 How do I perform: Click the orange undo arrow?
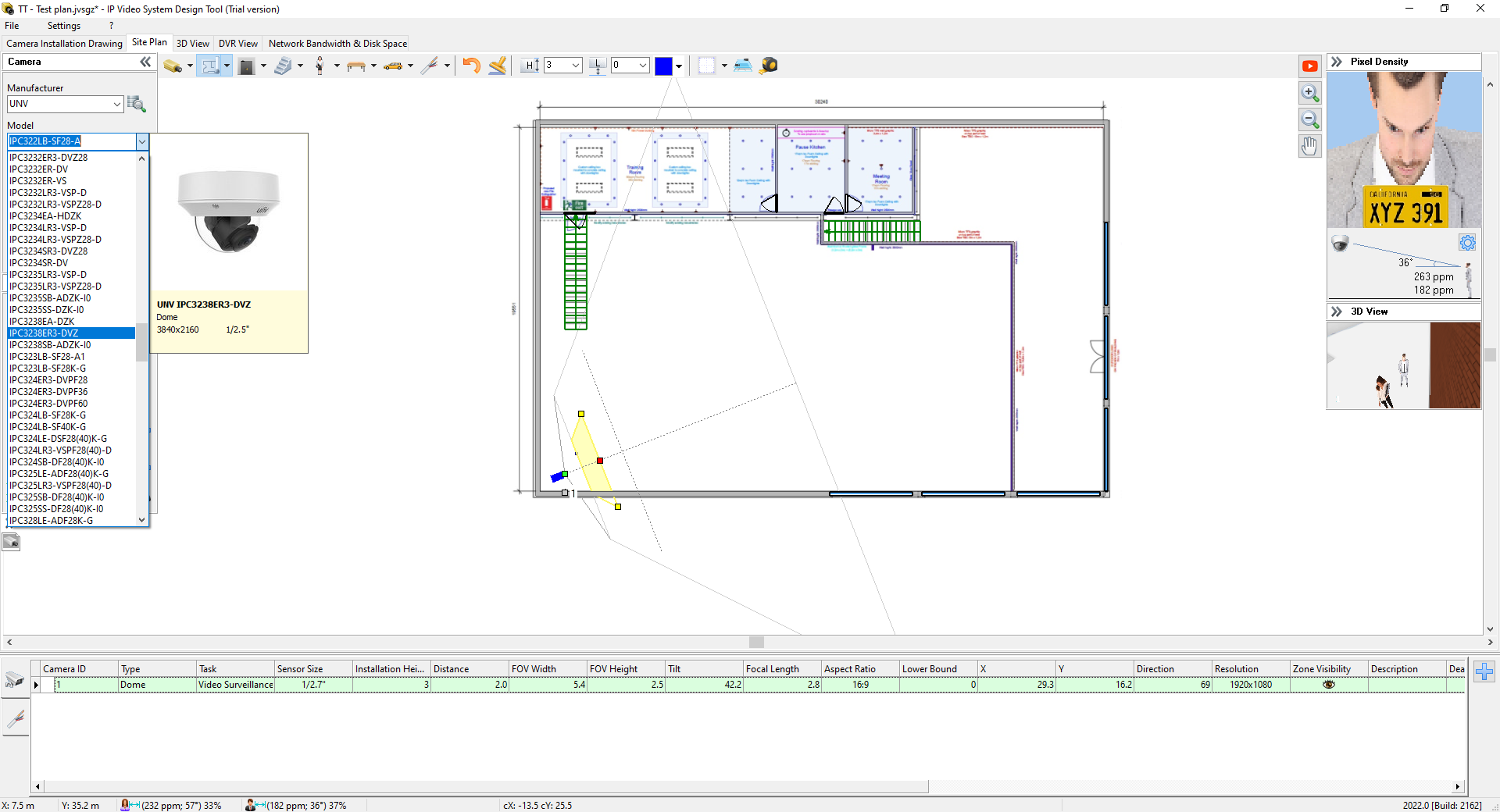coord(471,66)
